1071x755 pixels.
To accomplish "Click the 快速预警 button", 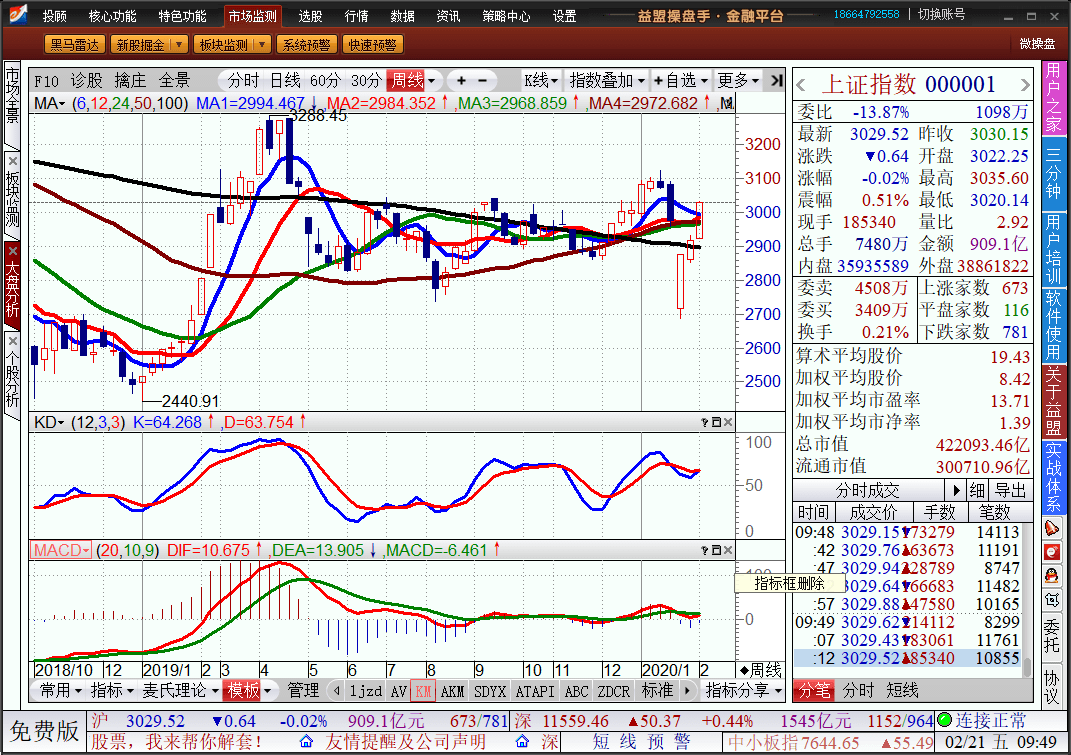I will (x=373, y=45).
